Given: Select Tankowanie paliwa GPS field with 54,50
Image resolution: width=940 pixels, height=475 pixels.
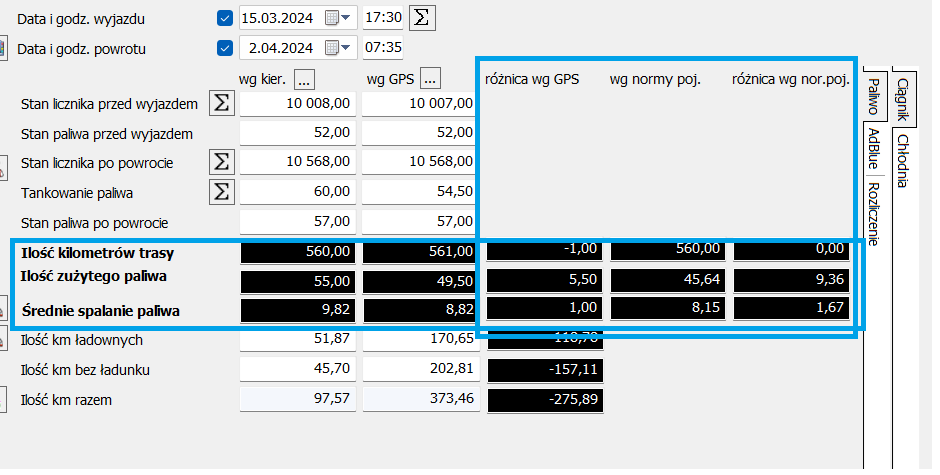Looking at the screenshot, I should click(x=419, y=190).
